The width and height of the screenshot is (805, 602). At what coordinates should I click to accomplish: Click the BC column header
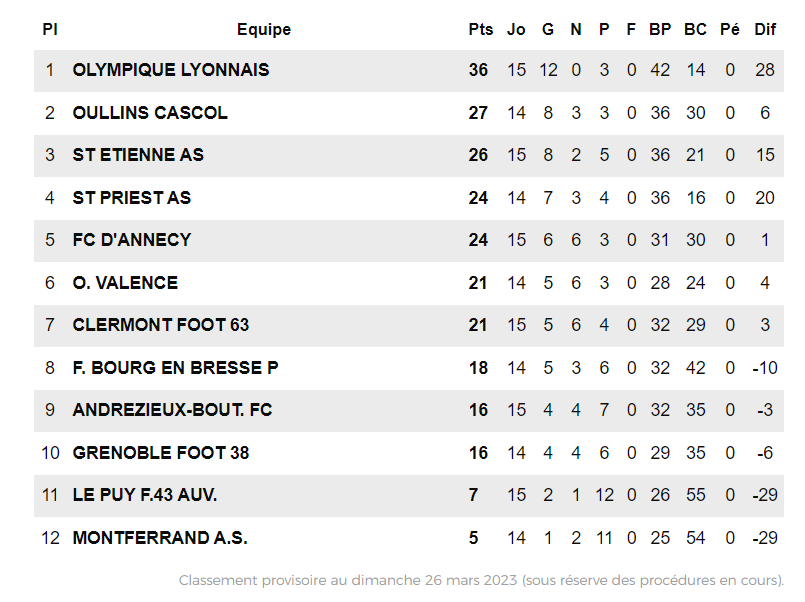(695, 29)
